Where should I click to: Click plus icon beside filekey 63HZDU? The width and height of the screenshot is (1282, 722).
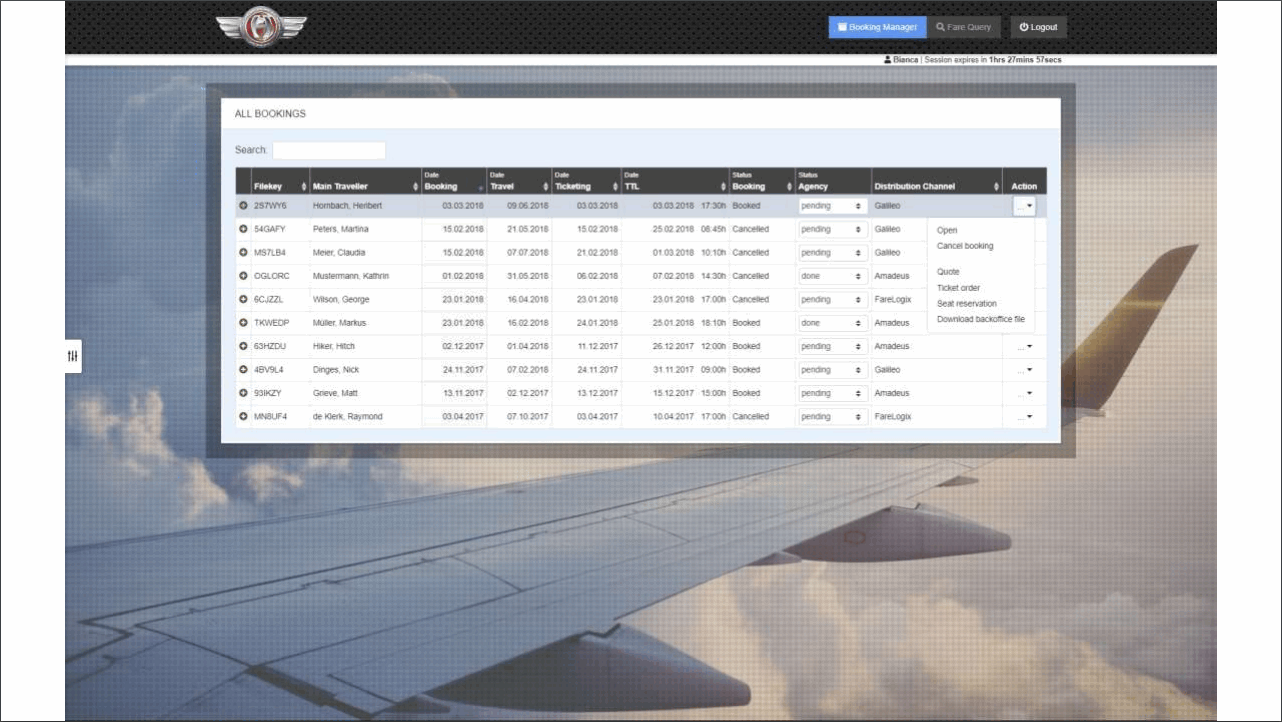point(243,346)
